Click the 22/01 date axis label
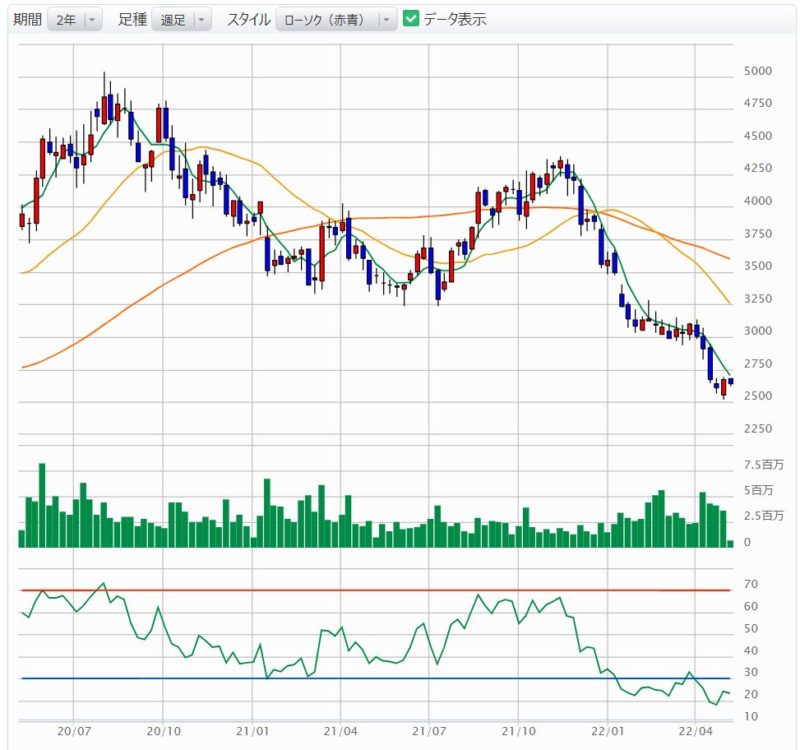The height and width of the screenshot is (750, 800). pos(608,731)
